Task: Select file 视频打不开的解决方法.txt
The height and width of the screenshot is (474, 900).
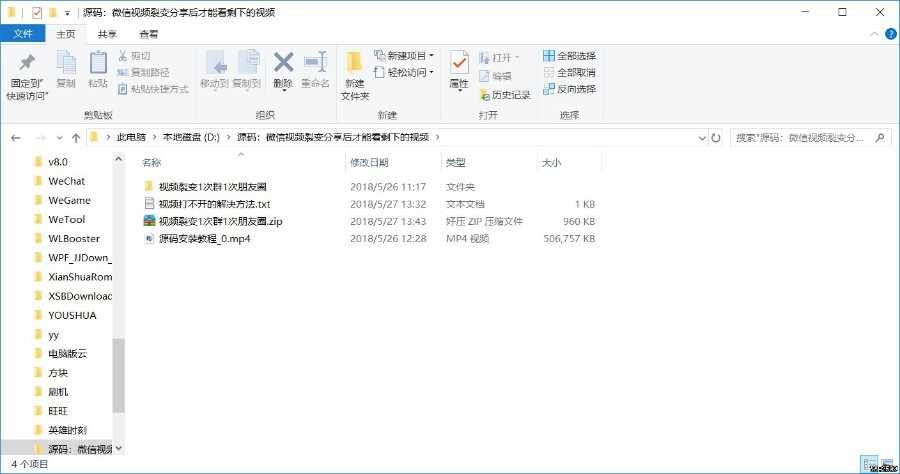Action: tap(214, 204)
